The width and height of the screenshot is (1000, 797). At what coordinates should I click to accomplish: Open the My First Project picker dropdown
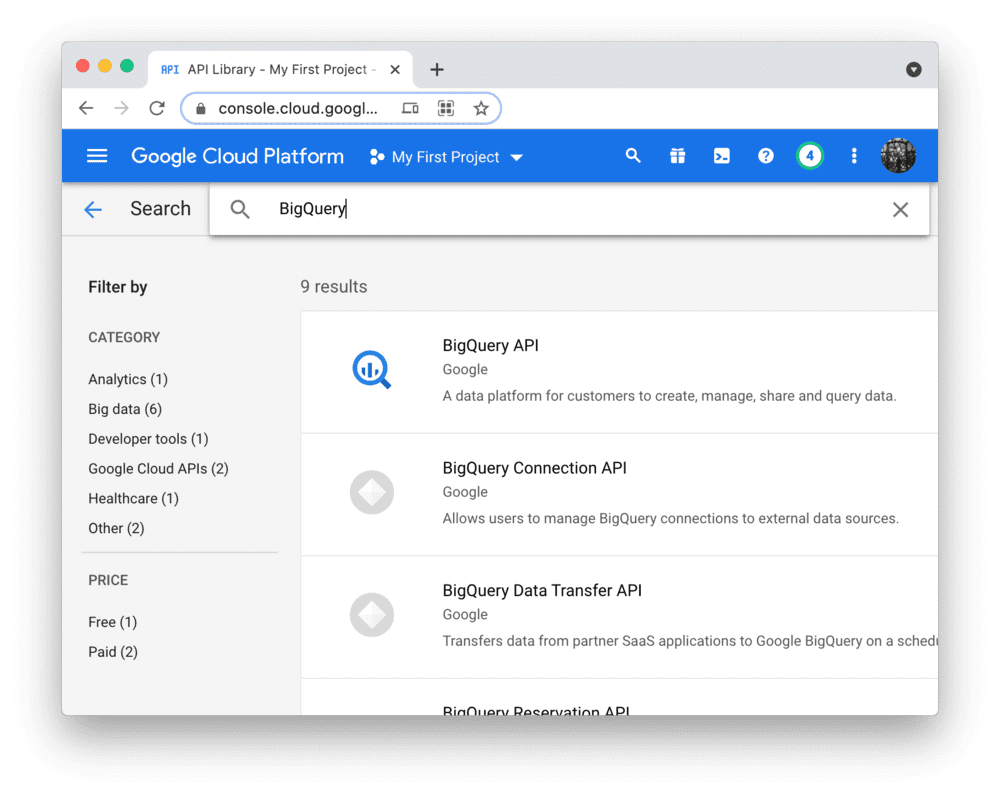(445, 157)
